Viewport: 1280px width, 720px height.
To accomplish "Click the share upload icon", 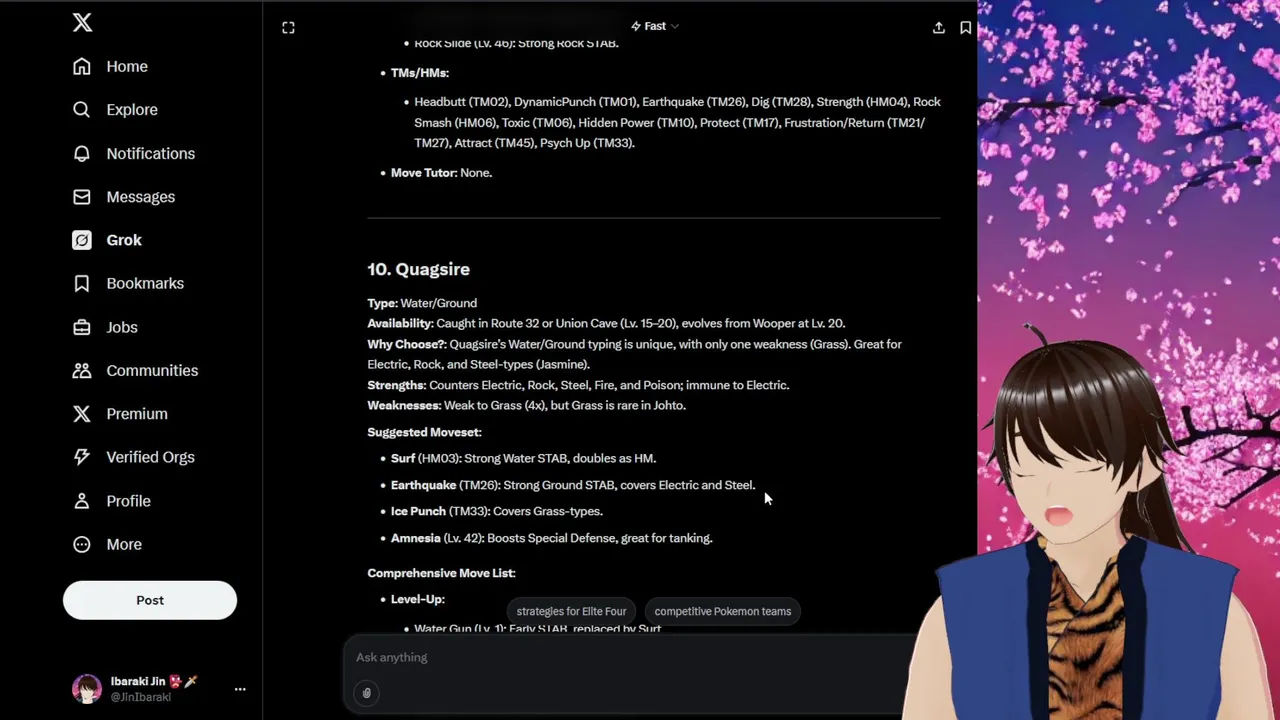I will (939, 28).
